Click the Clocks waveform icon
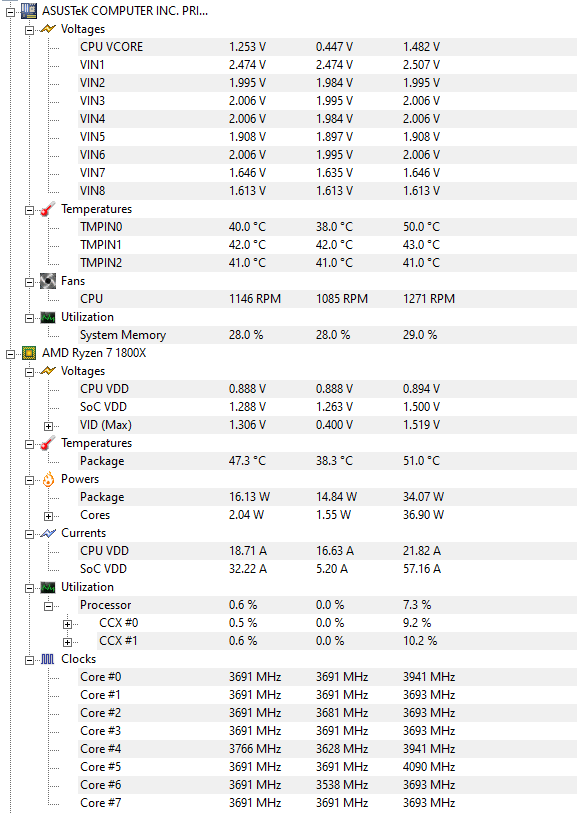This screenshot has height=813, width=578. coord(48,659)
